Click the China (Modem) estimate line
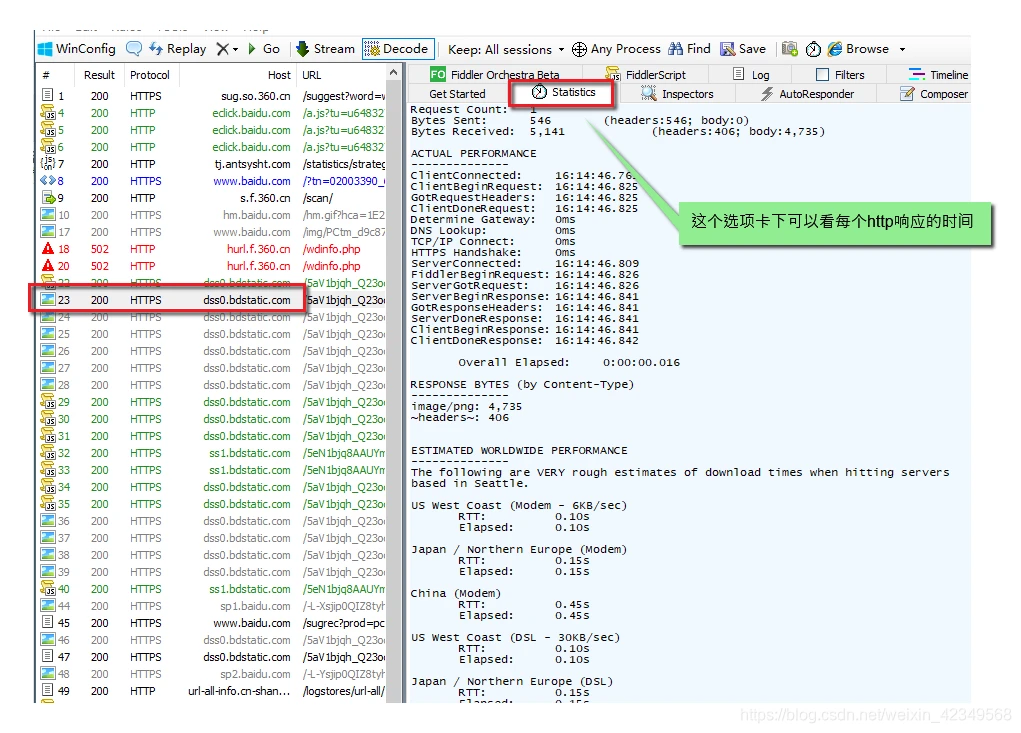 coord(456,593)
